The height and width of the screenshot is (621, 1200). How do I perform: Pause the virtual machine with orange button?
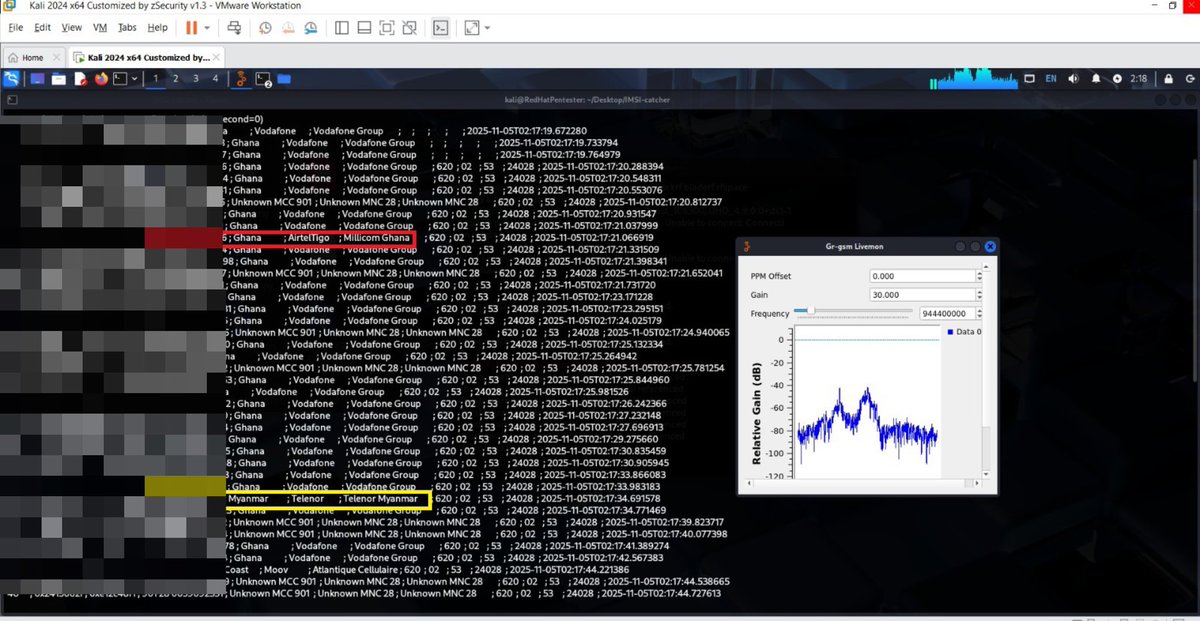192,27
